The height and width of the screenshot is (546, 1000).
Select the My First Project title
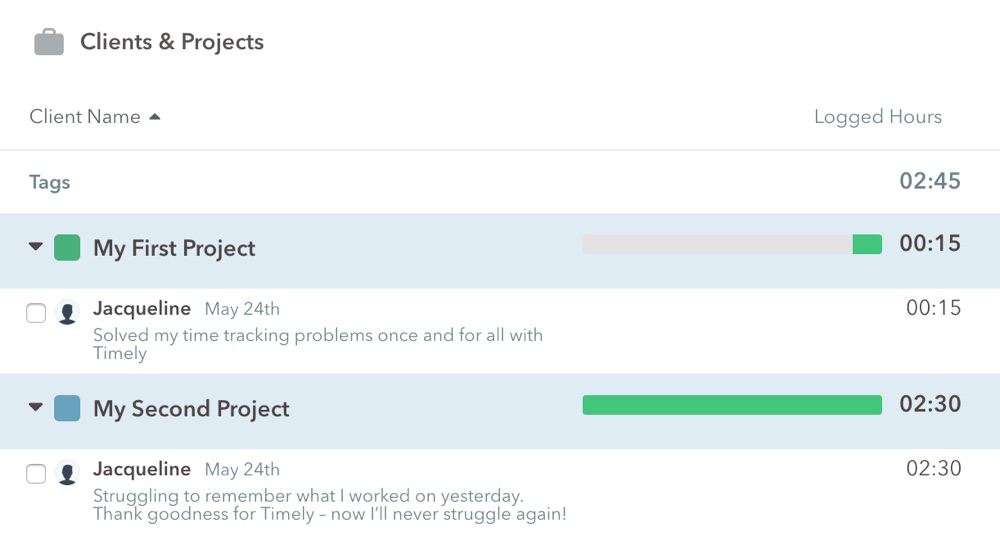coord(174,248)
